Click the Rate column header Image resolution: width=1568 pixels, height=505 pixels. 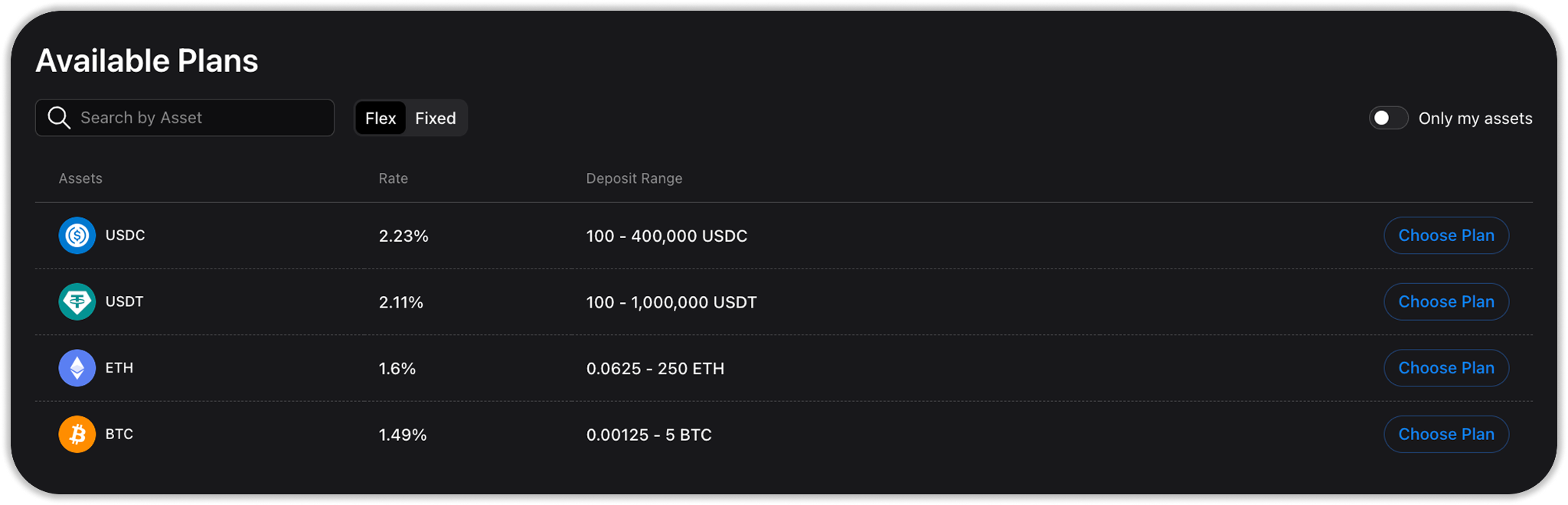click(x=394, y=178)
